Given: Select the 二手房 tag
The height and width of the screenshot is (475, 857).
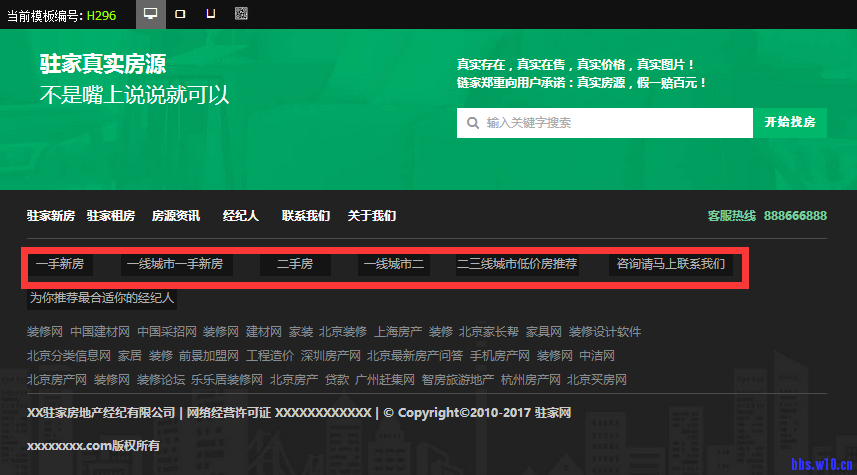Looking at the screenshot, I should coord(294,265).
